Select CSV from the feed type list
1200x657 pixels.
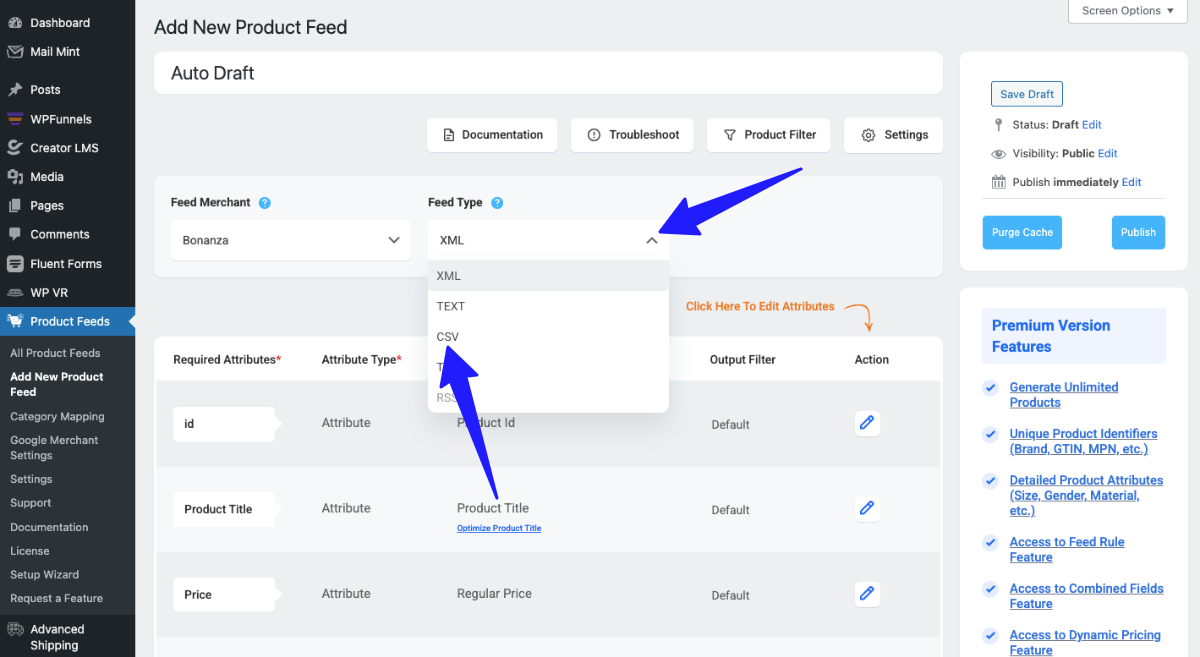(x=448, y=337)
